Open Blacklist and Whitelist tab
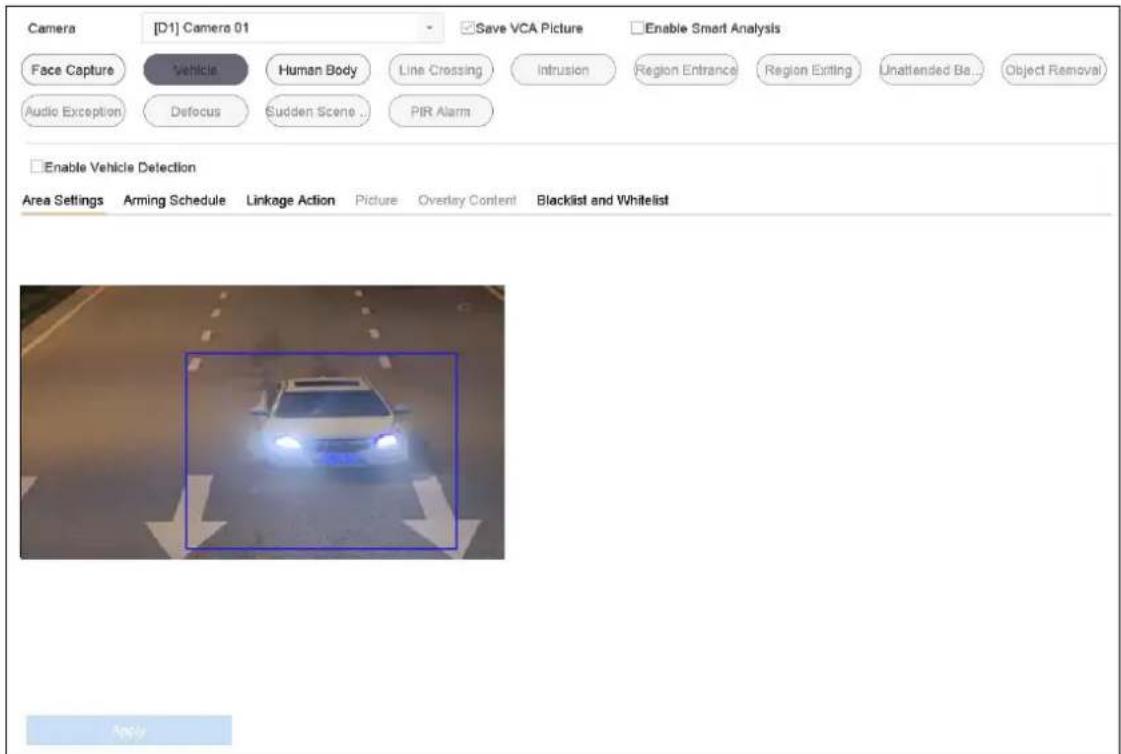 [x=603, y=201]
